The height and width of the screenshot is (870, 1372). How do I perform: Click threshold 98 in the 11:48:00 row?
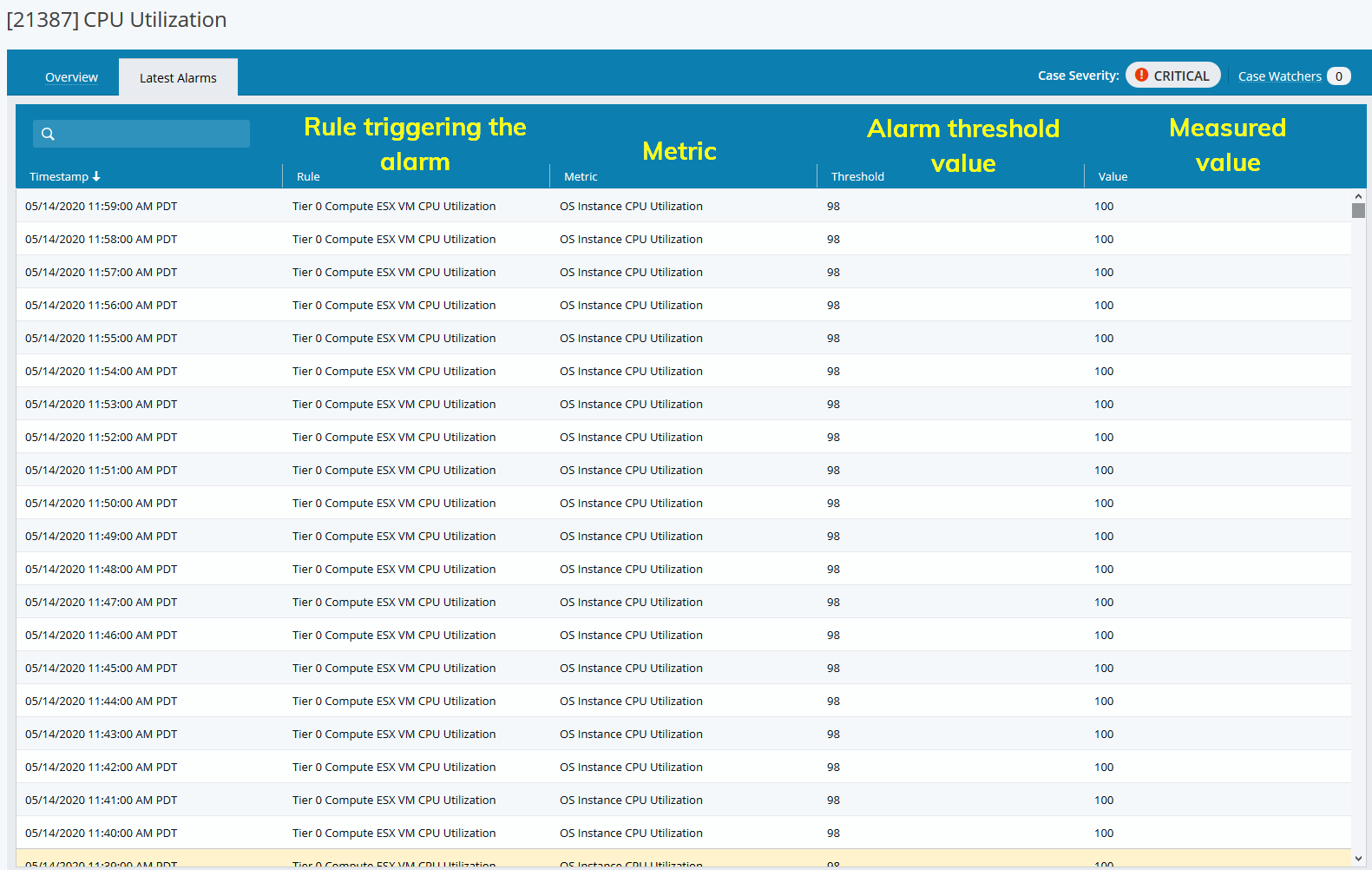(833, 570)
